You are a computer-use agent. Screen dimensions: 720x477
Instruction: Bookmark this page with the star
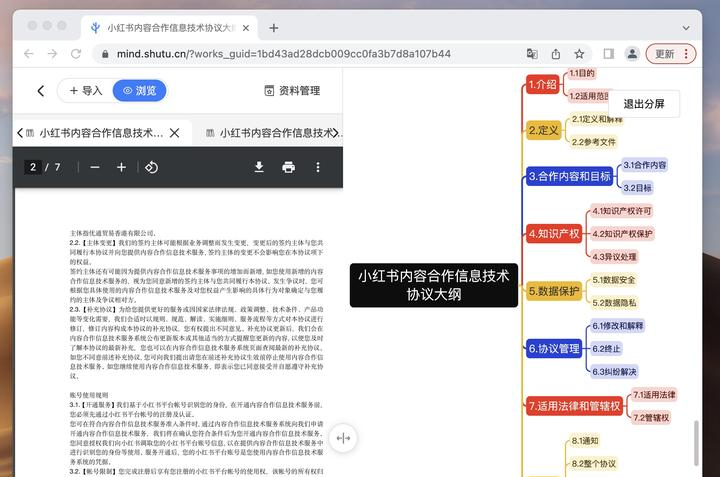(x=579, y=54)
